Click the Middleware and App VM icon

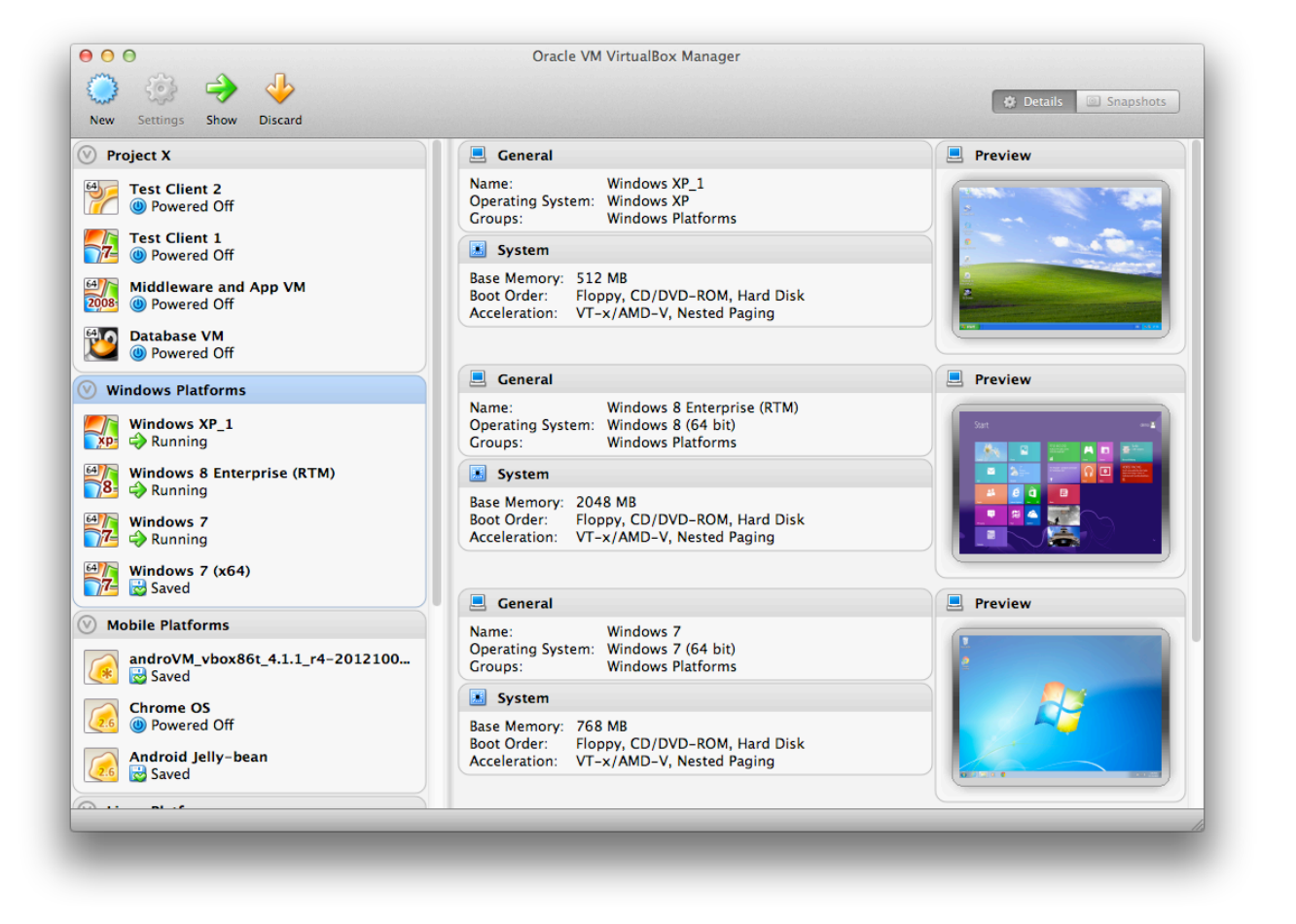pos(101,295)
